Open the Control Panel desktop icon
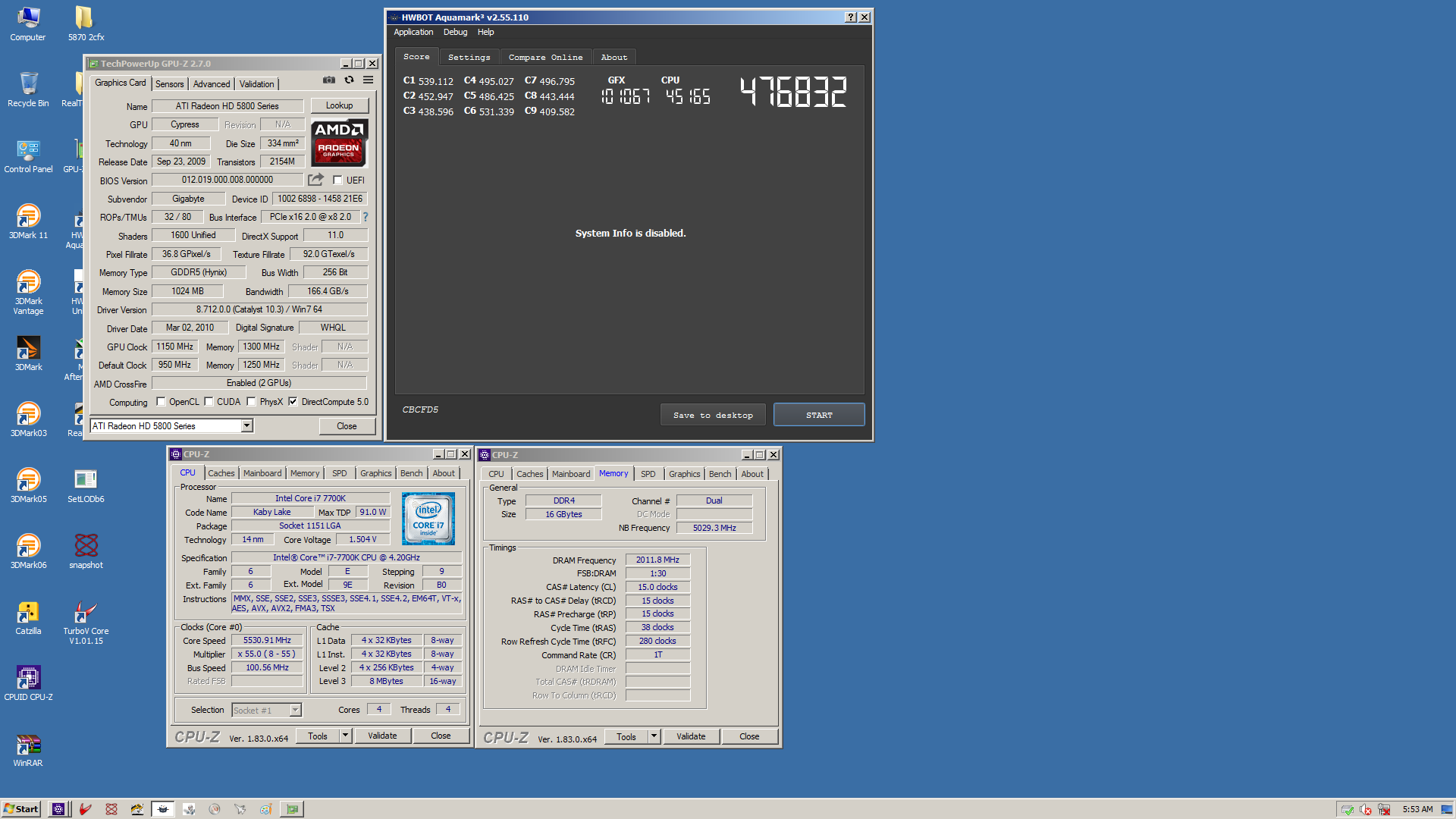Screen dimensions: 1456x819 click(x=28, y=155)
